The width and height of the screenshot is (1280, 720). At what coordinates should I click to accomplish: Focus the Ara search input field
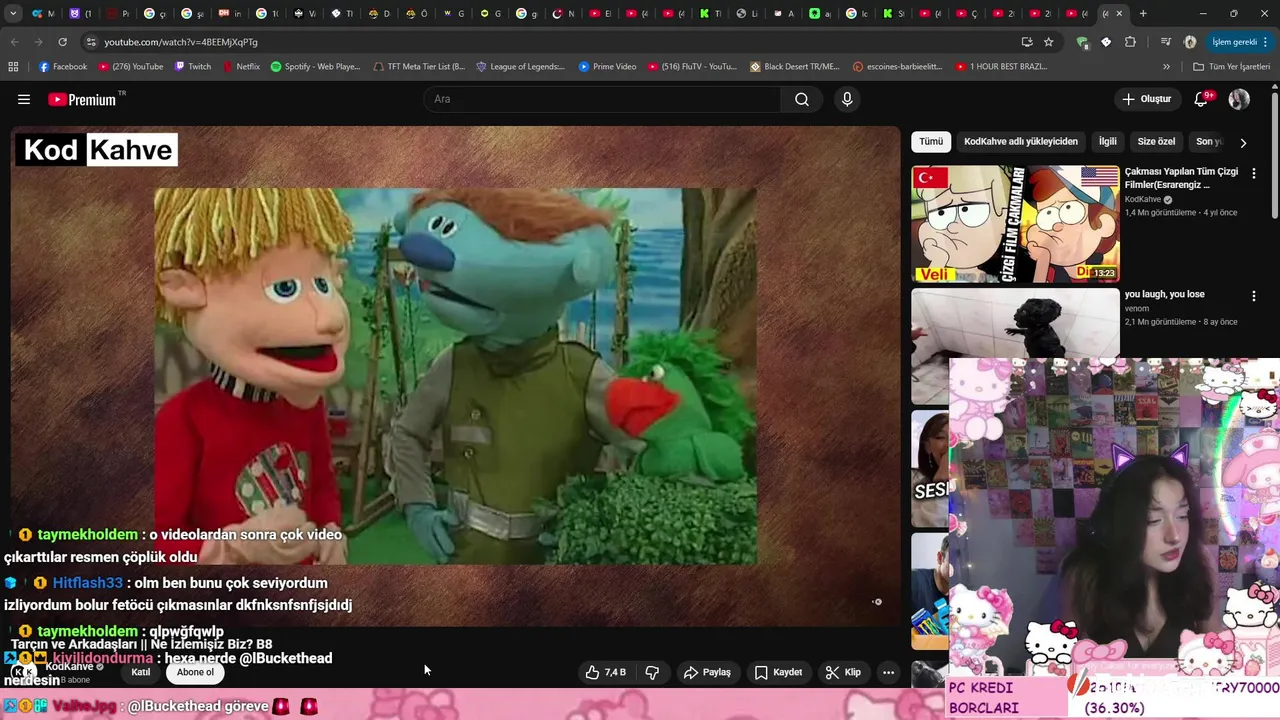click(602, 99)
